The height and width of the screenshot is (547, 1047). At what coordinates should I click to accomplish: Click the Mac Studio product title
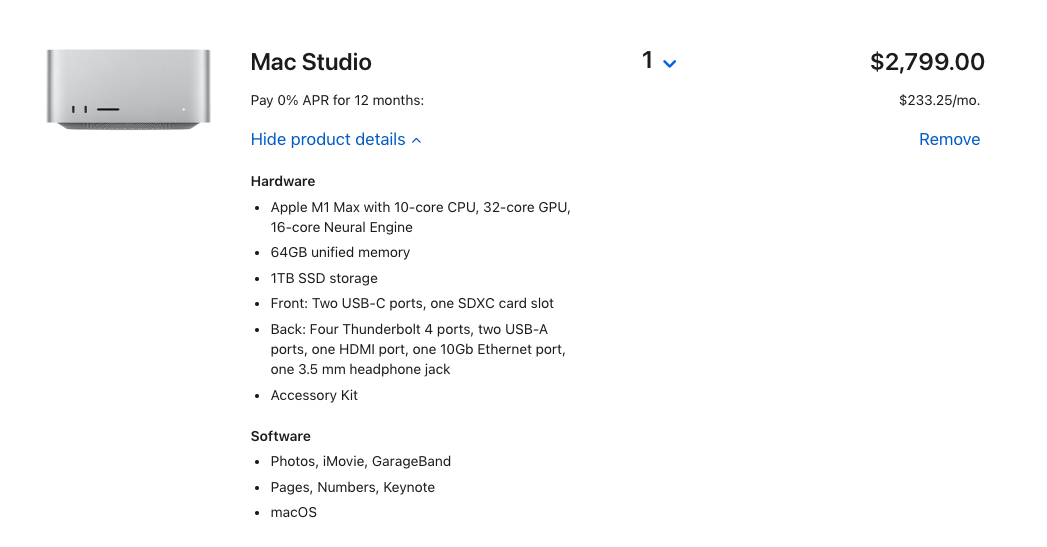tap(311, 62)
